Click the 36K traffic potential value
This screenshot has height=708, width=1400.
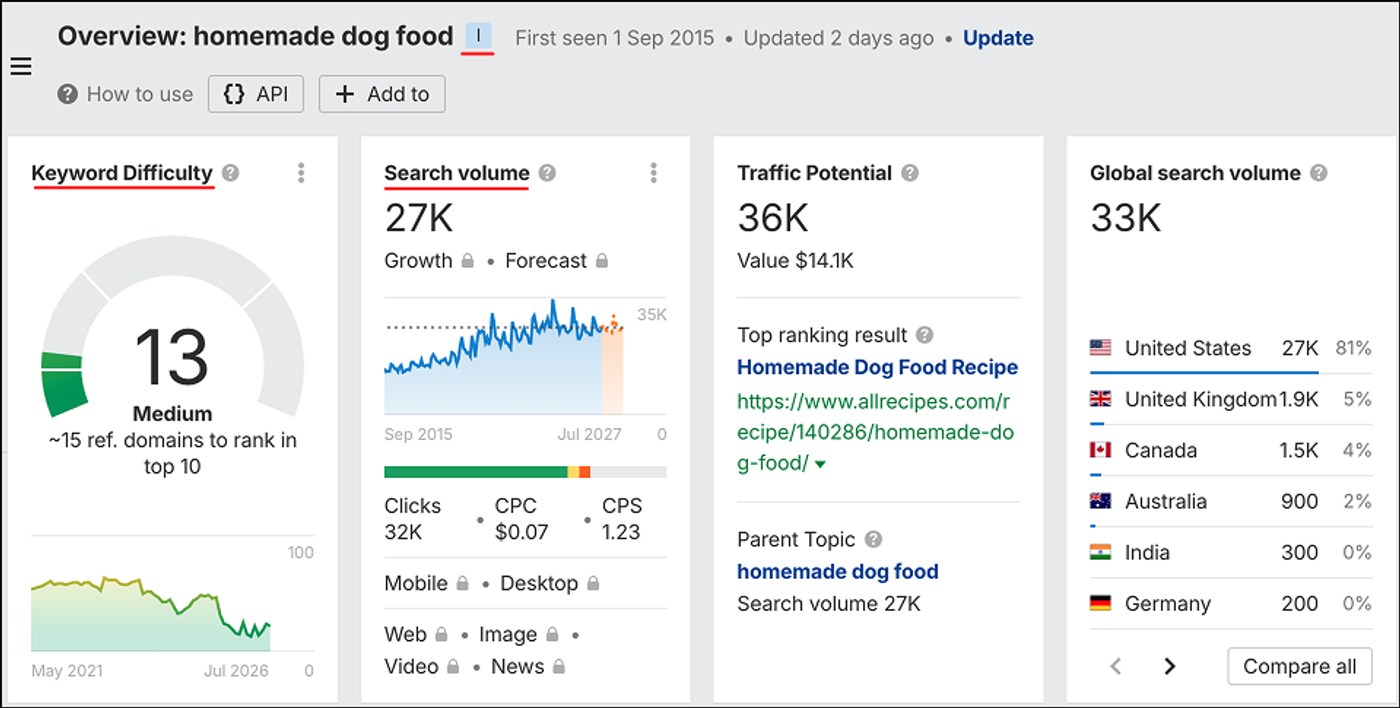tap(773, 217)
